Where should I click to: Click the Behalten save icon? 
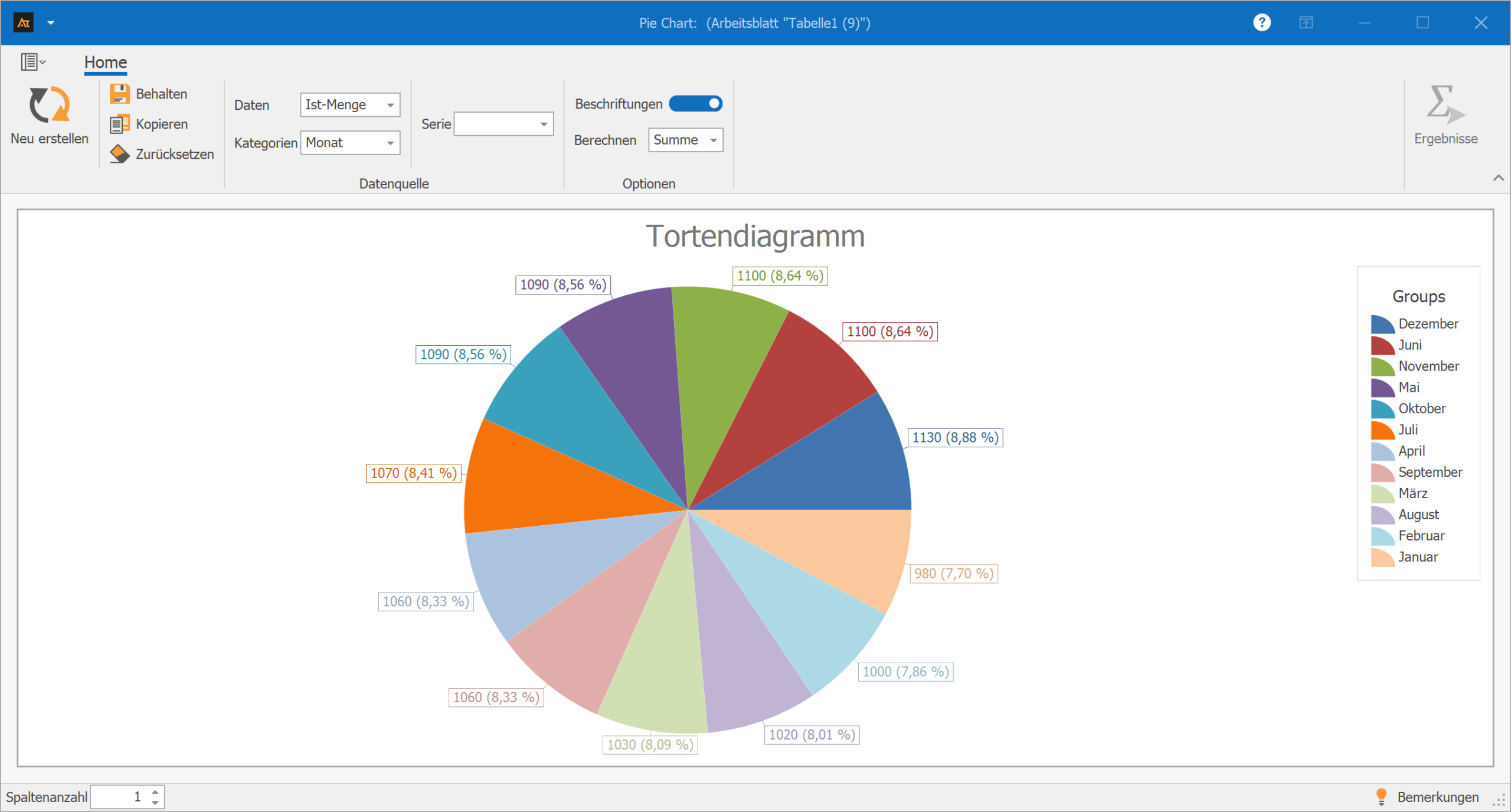tap(120, 94)
